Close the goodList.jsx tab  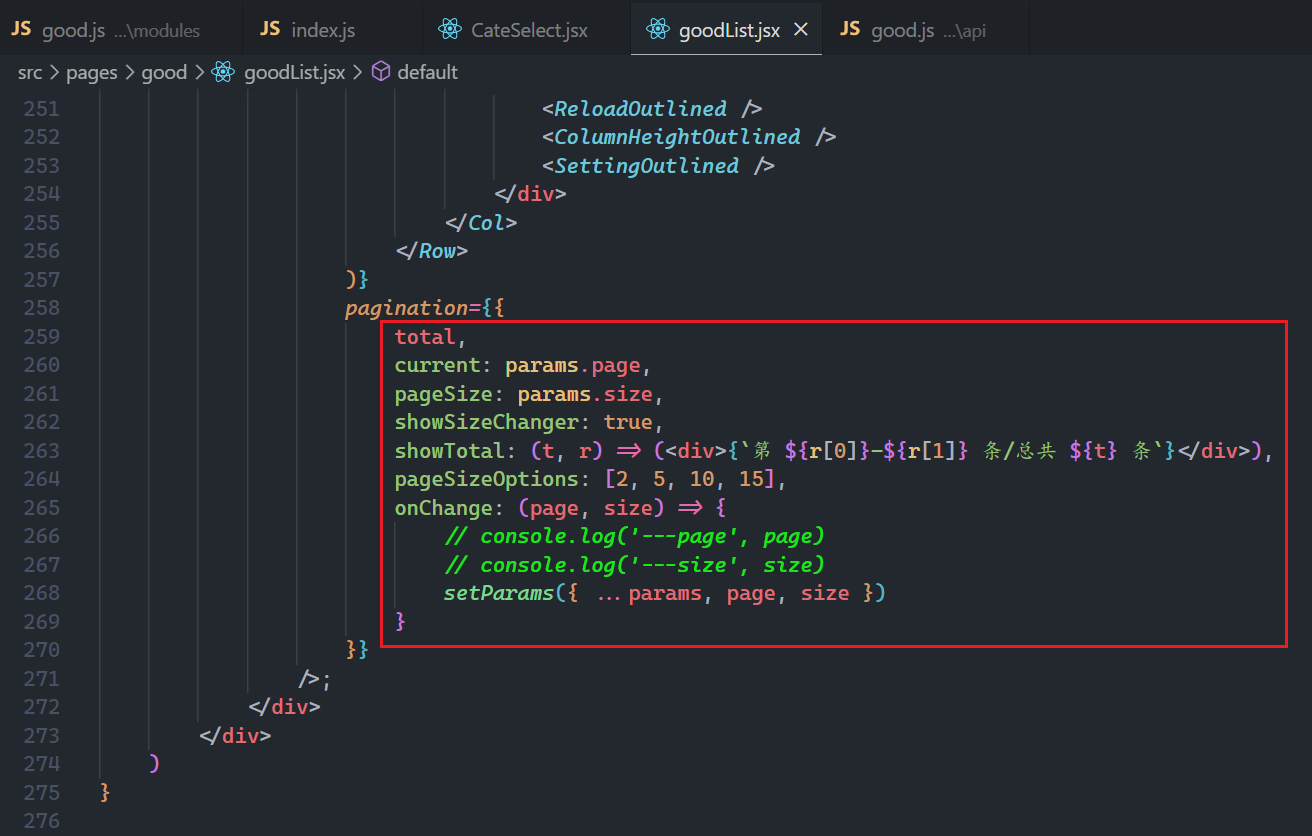tap(800, 30)
